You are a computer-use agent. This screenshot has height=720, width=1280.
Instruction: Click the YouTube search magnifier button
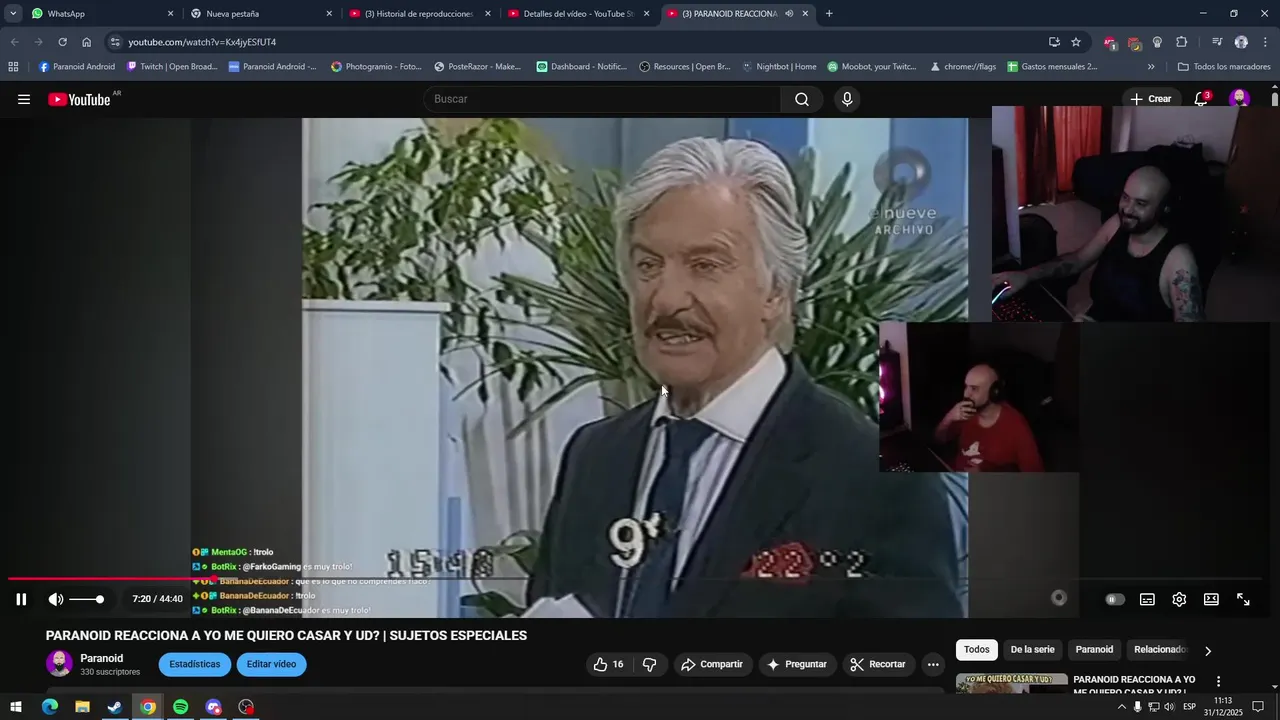802,99
